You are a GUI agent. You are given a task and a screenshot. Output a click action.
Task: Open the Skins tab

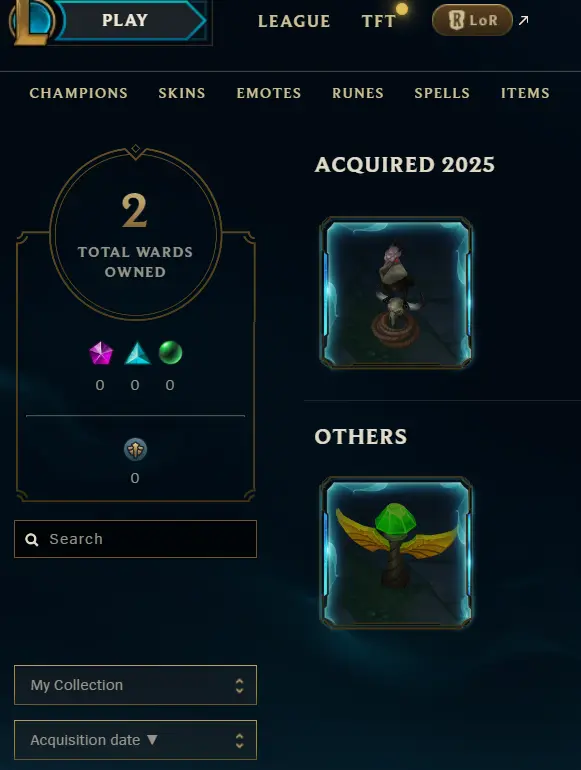(x=182, y=93)
